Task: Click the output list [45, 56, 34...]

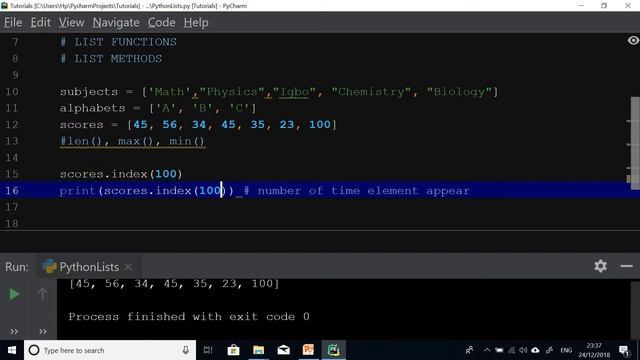Action: 174,284
